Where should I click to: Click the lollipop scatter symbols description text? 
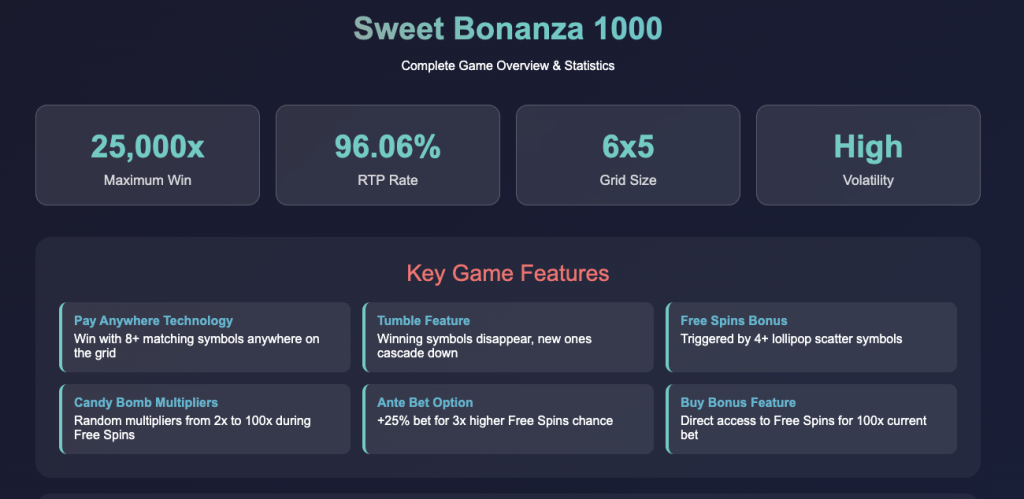pyautogui.click(x=791, y=339)
